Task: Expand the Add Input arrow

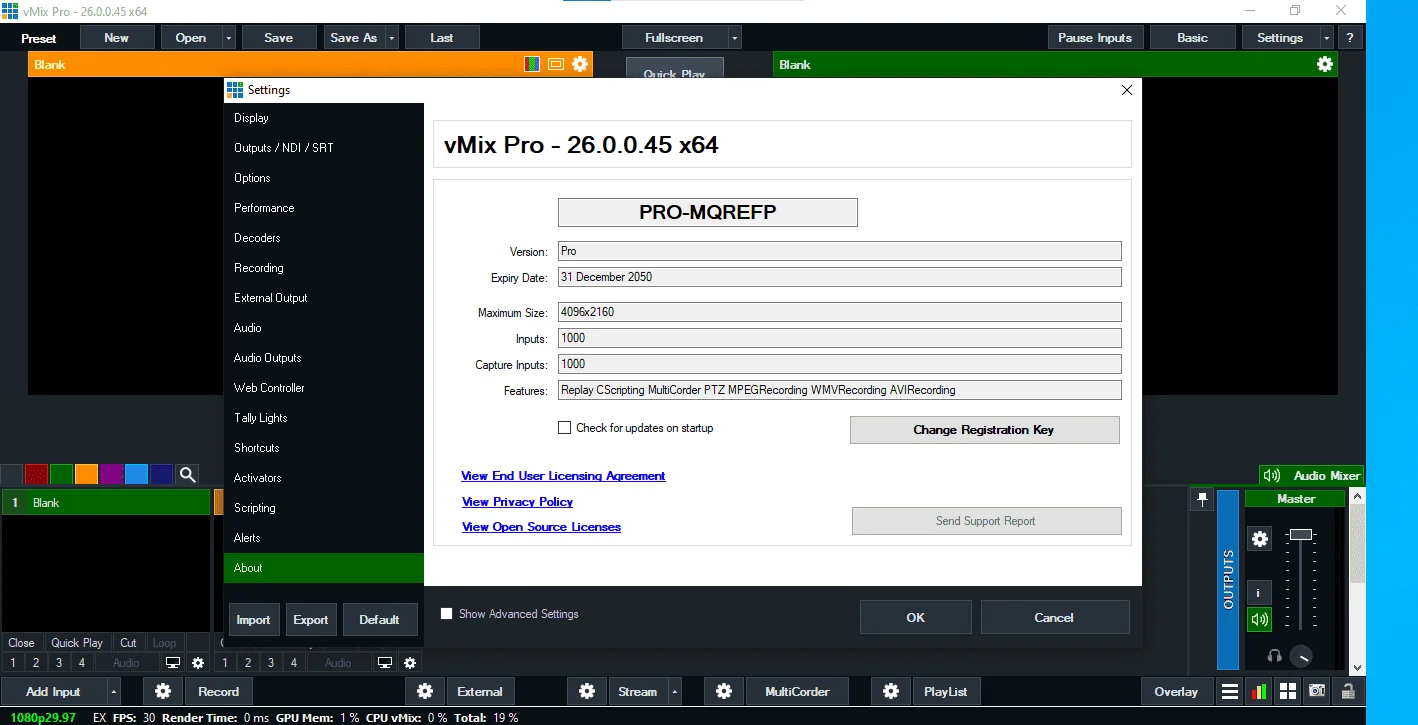Action: (114, 691)
